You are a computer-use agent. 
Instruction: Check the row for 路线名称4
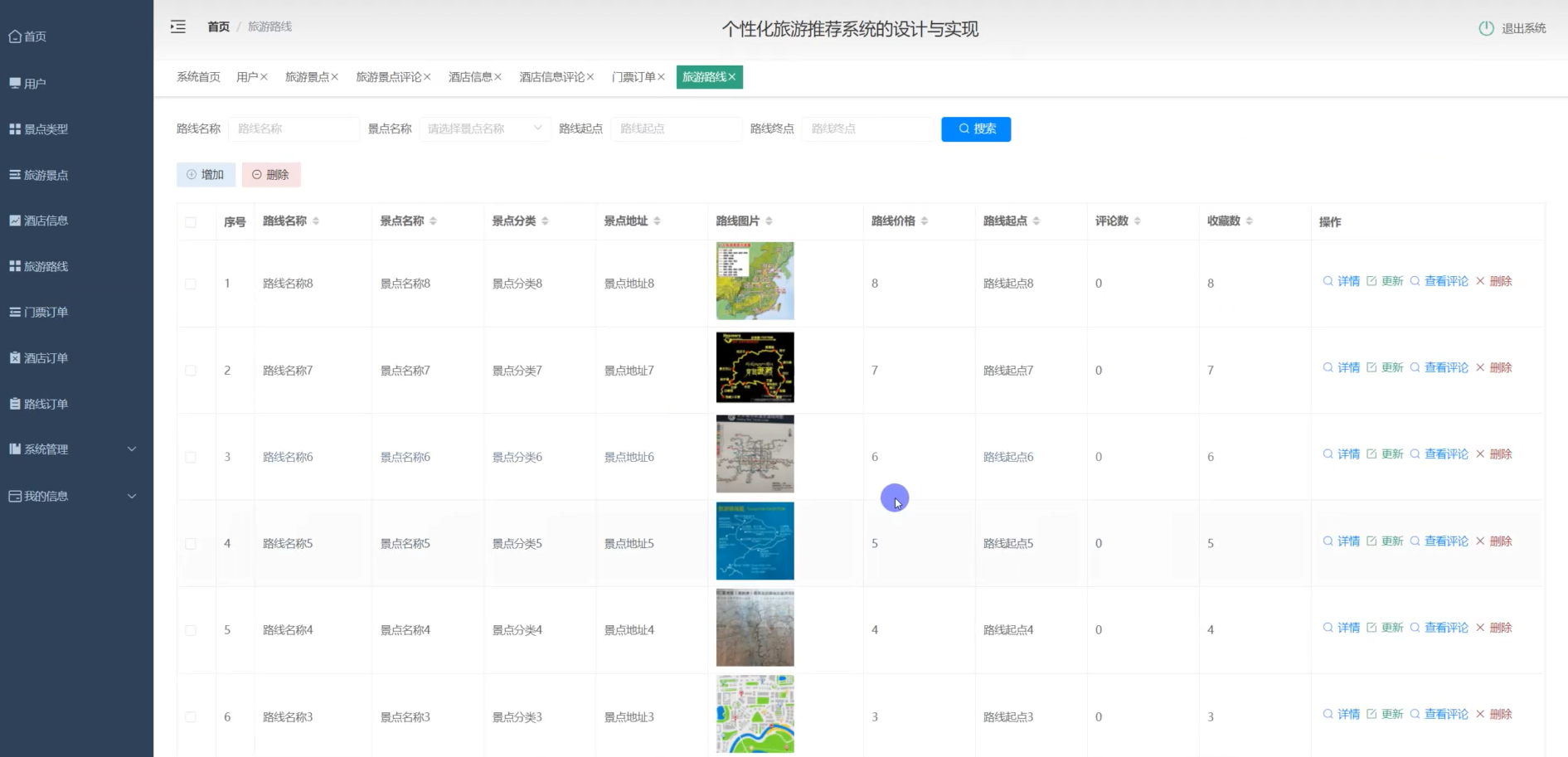[x=191, y=630]
